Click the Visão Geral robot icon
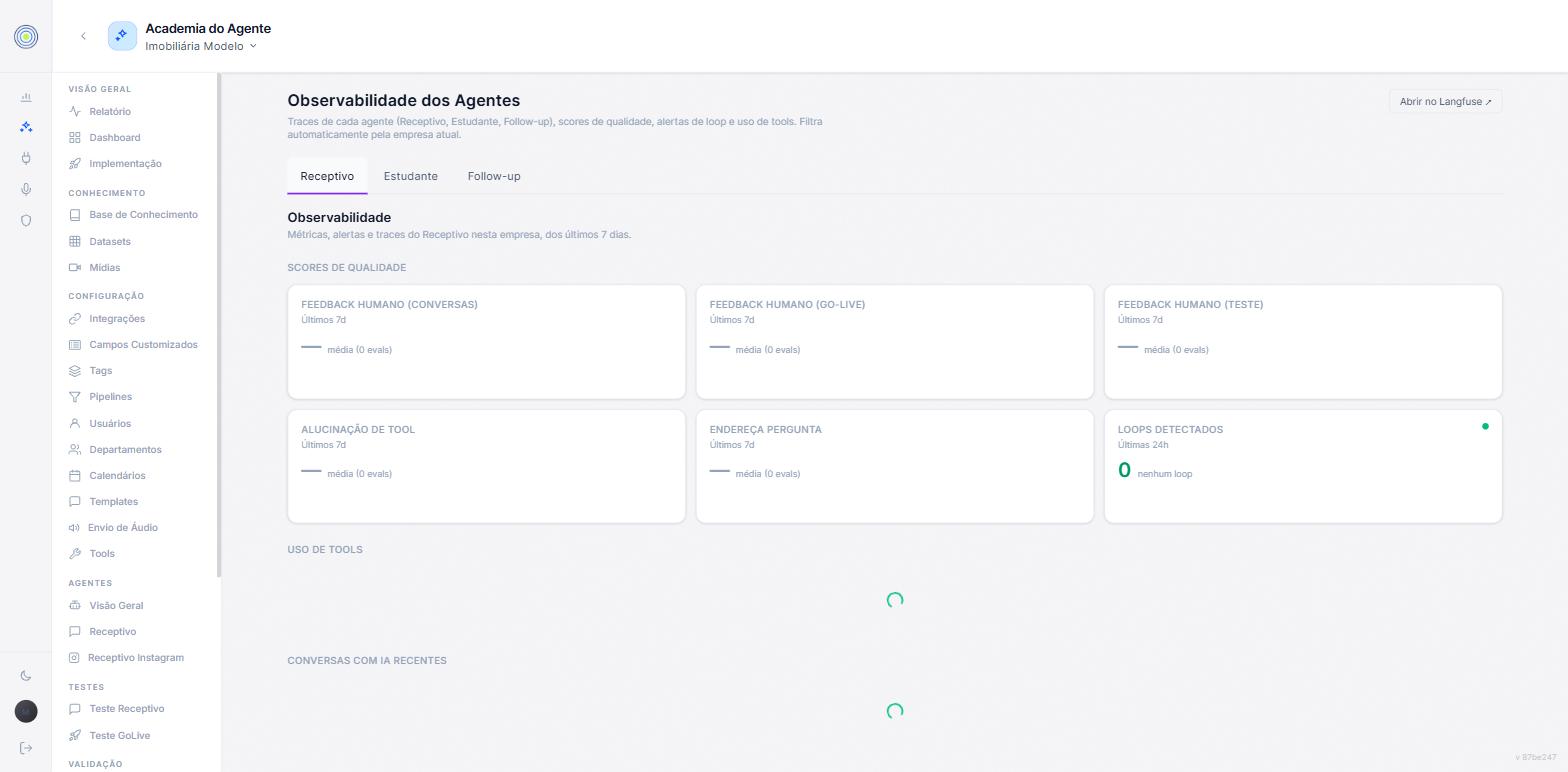Viewport: 1568px width, 772px height. [x=75, y=606]
